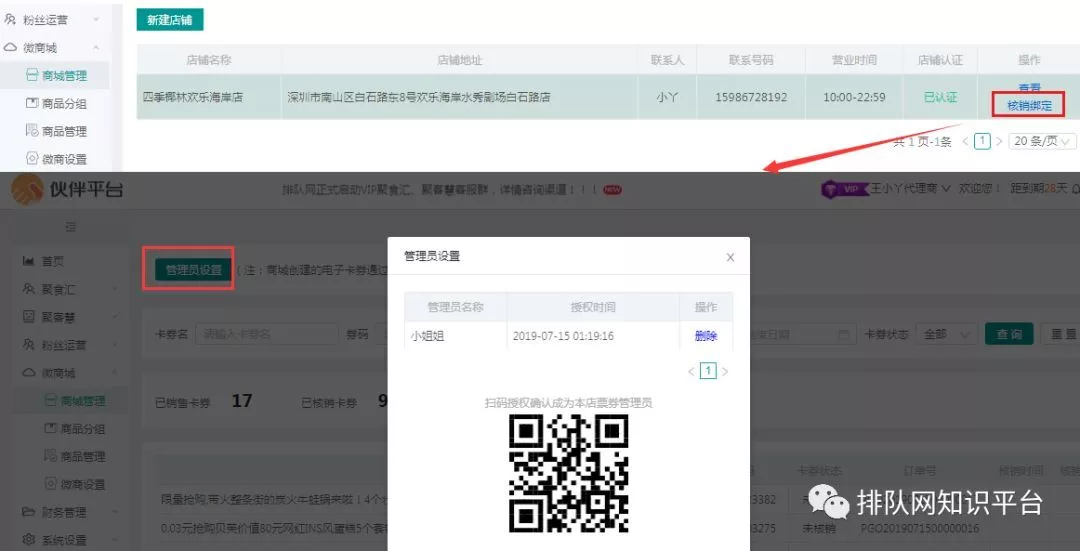The image size is (1080, 551).
Task: Collapse the 微商城 menu in top sidebar
Action: pos(97,48)
